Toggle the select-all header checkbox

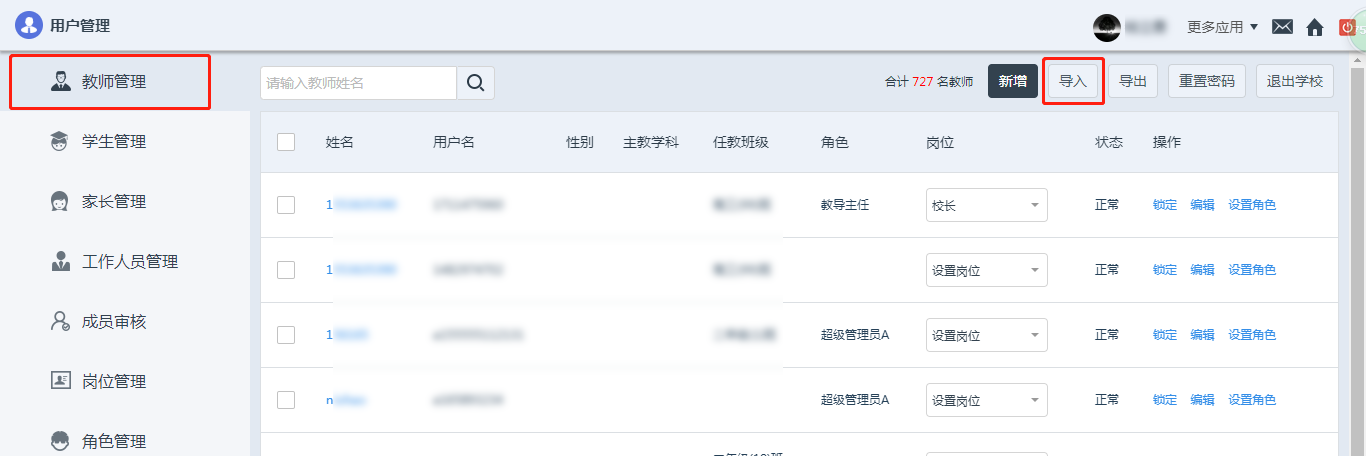click(x=286, y=142)
